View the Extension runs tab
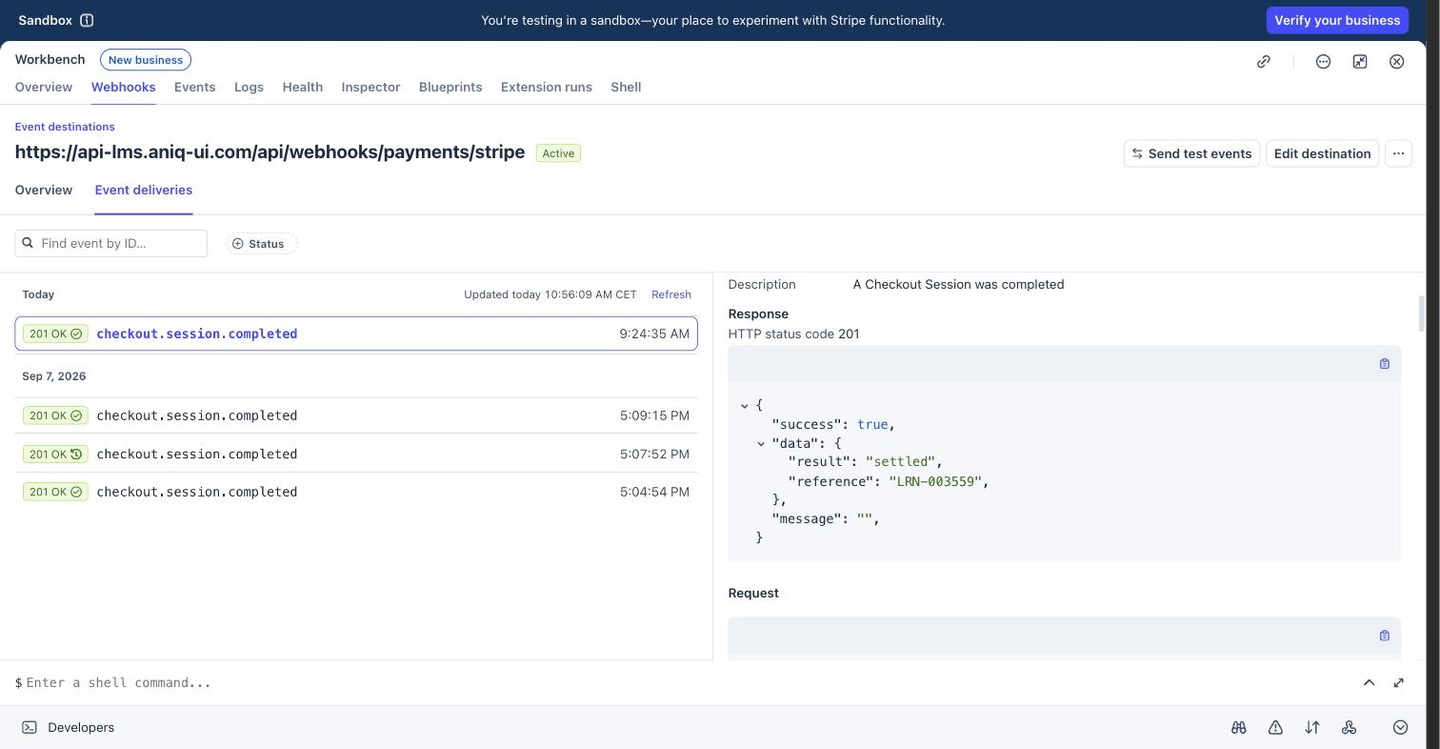This screenshot has height=749, width=1440. coord(546,87)
